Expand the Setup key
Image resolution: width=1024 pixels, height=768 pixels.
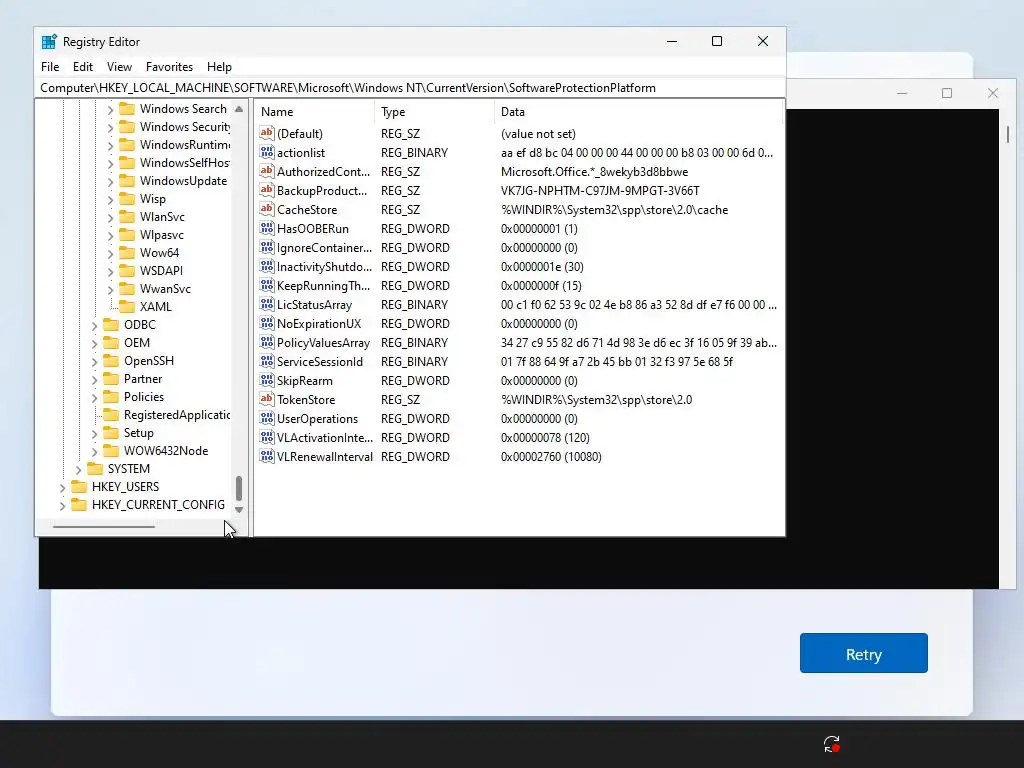tap(94, 433)
